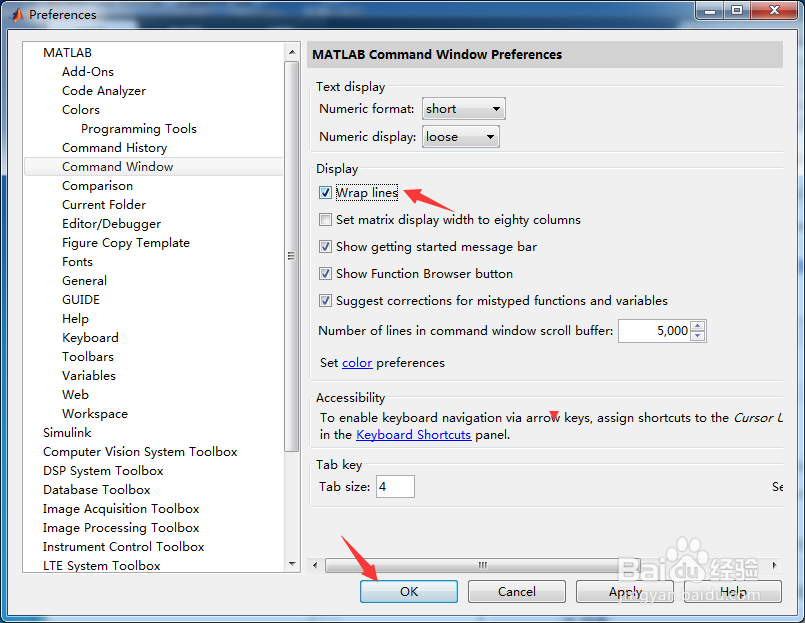Open the Keyboard Shortcuts link
This screenshot has height=623, width=805.
[413, 435]
